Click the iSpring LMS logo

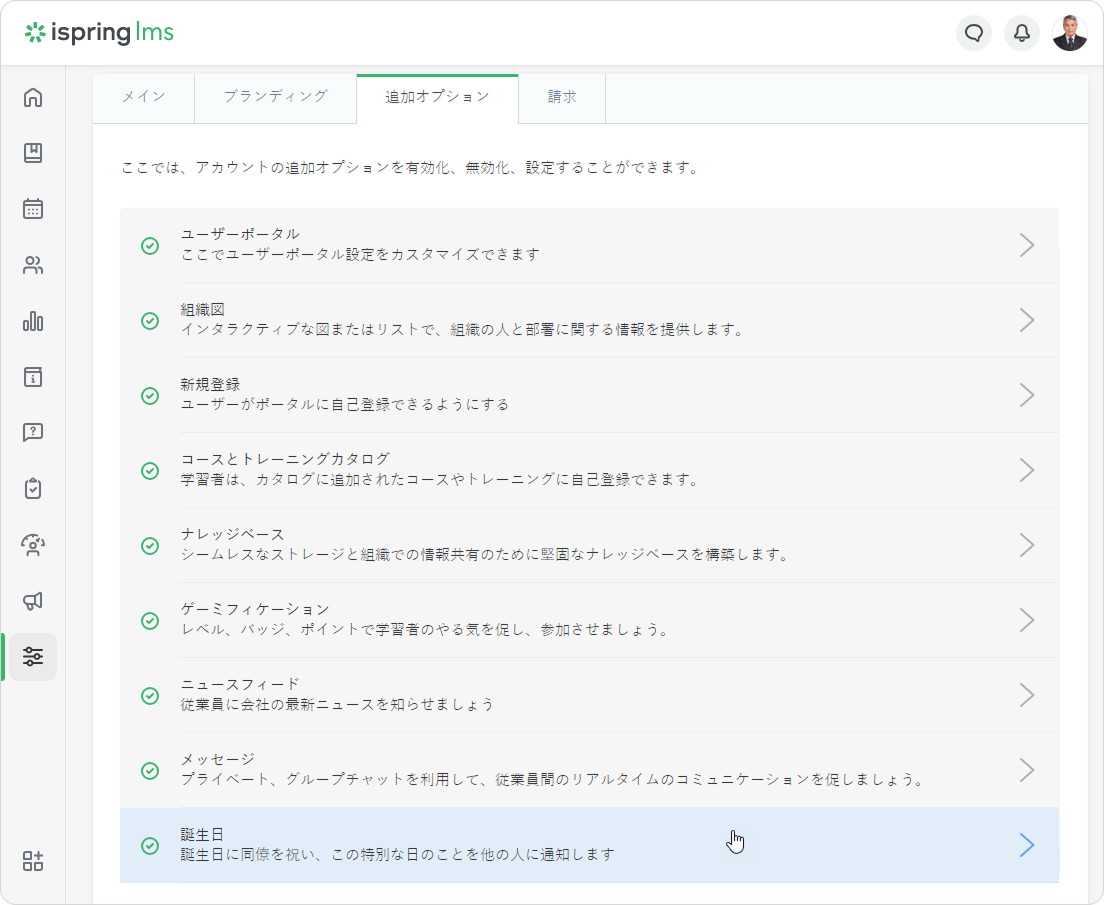coord(99,33)
